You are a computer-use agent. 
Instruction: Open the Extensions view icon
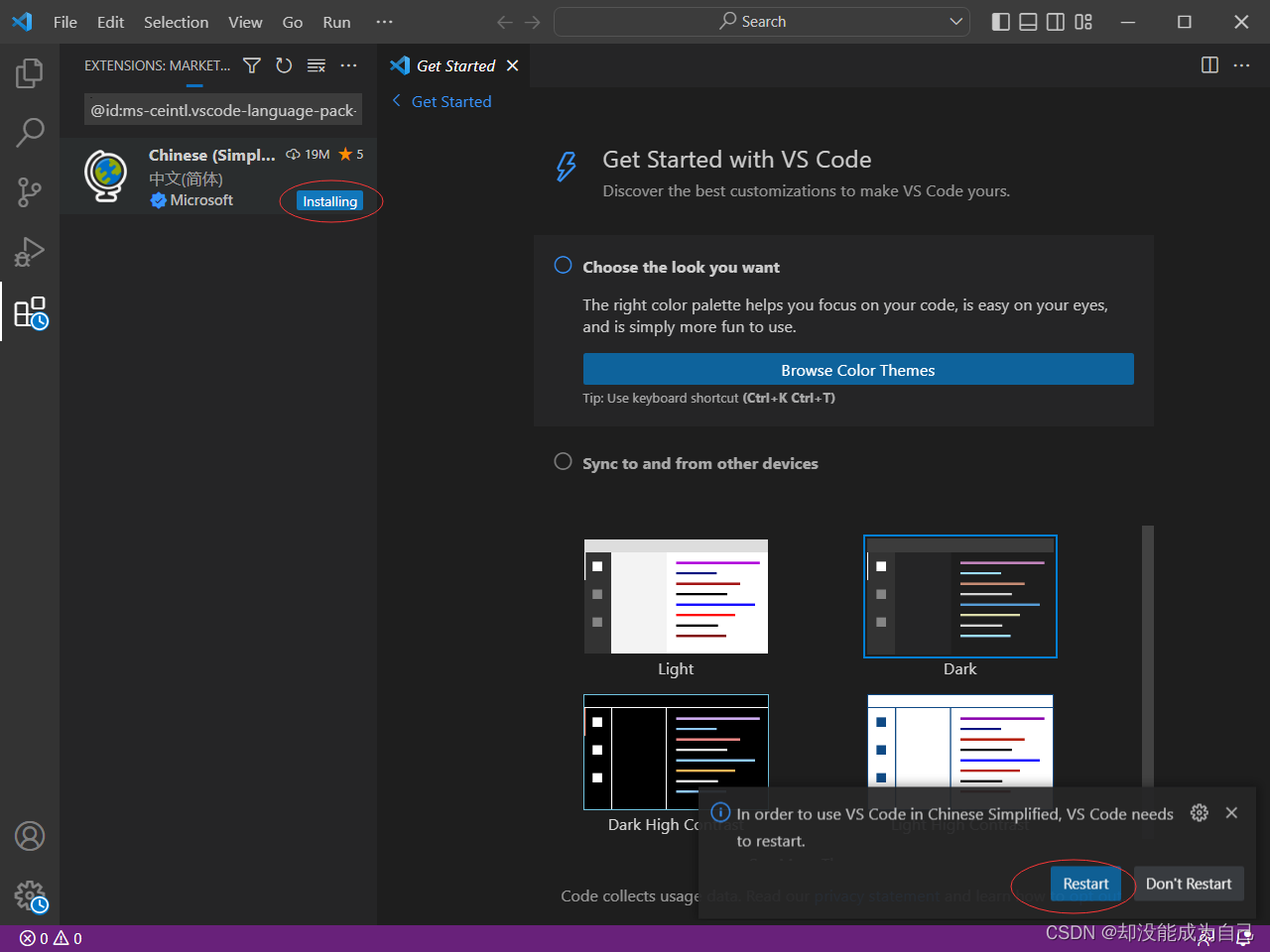30,312
